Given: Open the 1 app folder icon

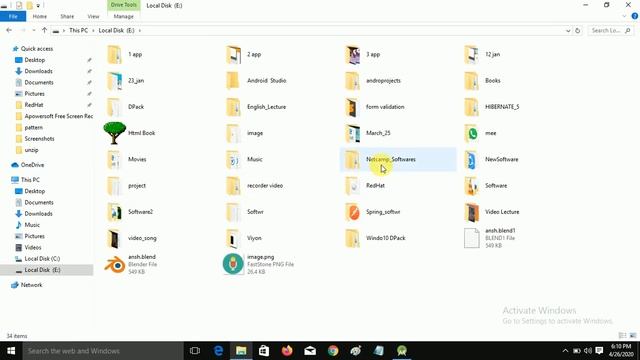Looking at the screenshot, I should coord(114,55).
